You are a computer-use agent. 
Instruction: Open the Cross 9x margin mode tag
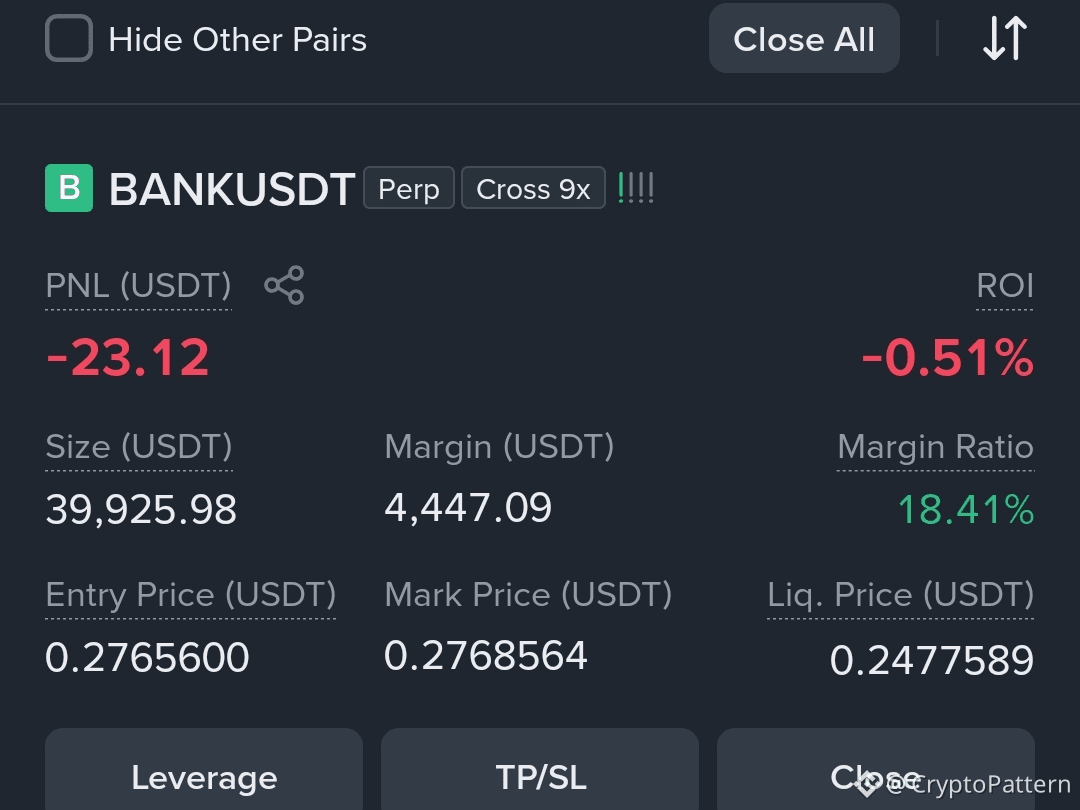[x=533, y=188]
